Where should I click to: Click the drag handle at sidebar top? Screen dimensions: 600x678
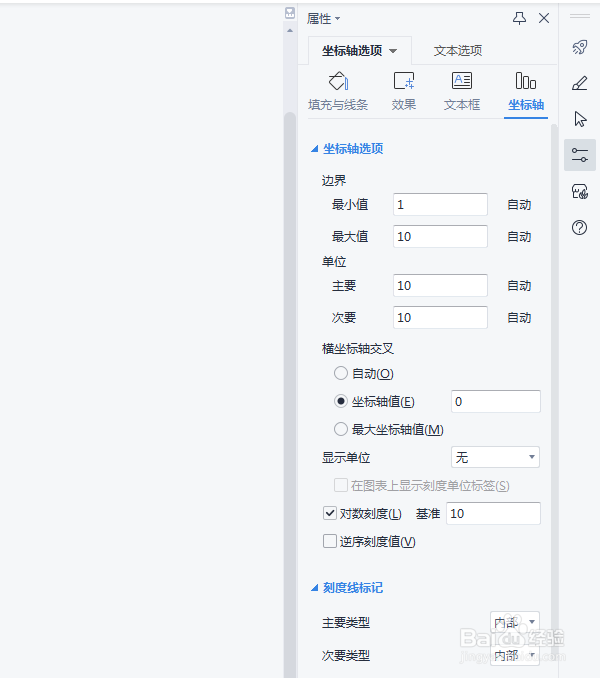pyautogui.click(x=580, y=16)
